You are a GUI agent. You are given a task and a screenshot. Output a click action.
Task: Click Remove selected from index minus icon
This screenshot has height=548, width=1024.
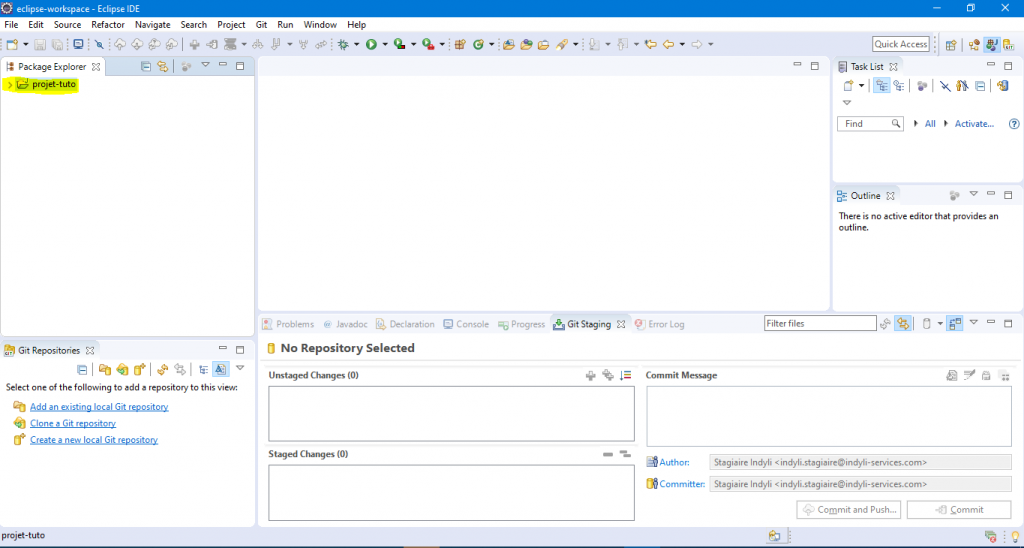pyautogui.click(x=608, y=454)
